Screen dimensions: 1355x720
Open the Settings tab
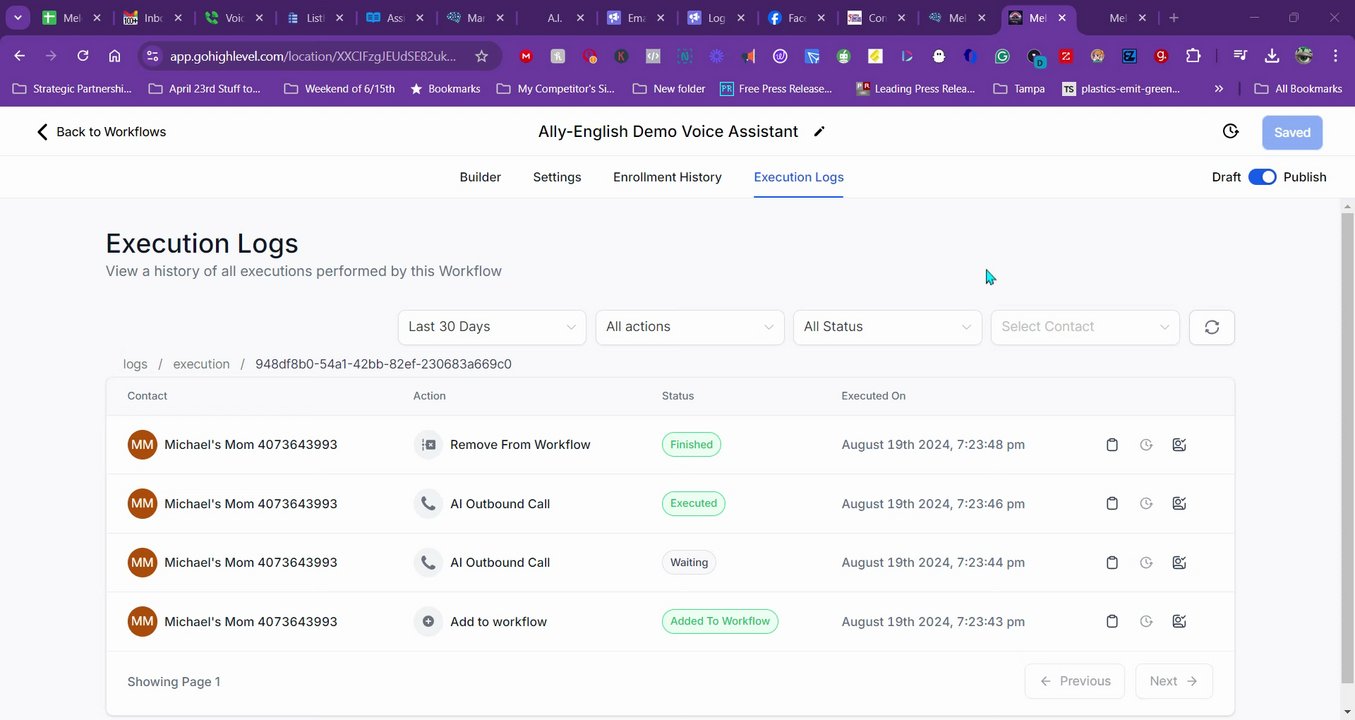pyautogui.click(x=557, y=177)
